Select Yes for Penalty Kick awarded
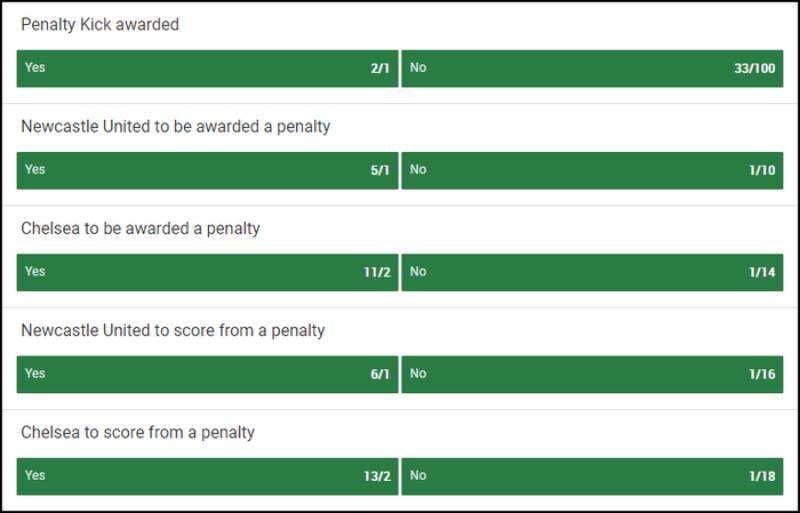Screen dimensions: 800x513 point(207,68)
